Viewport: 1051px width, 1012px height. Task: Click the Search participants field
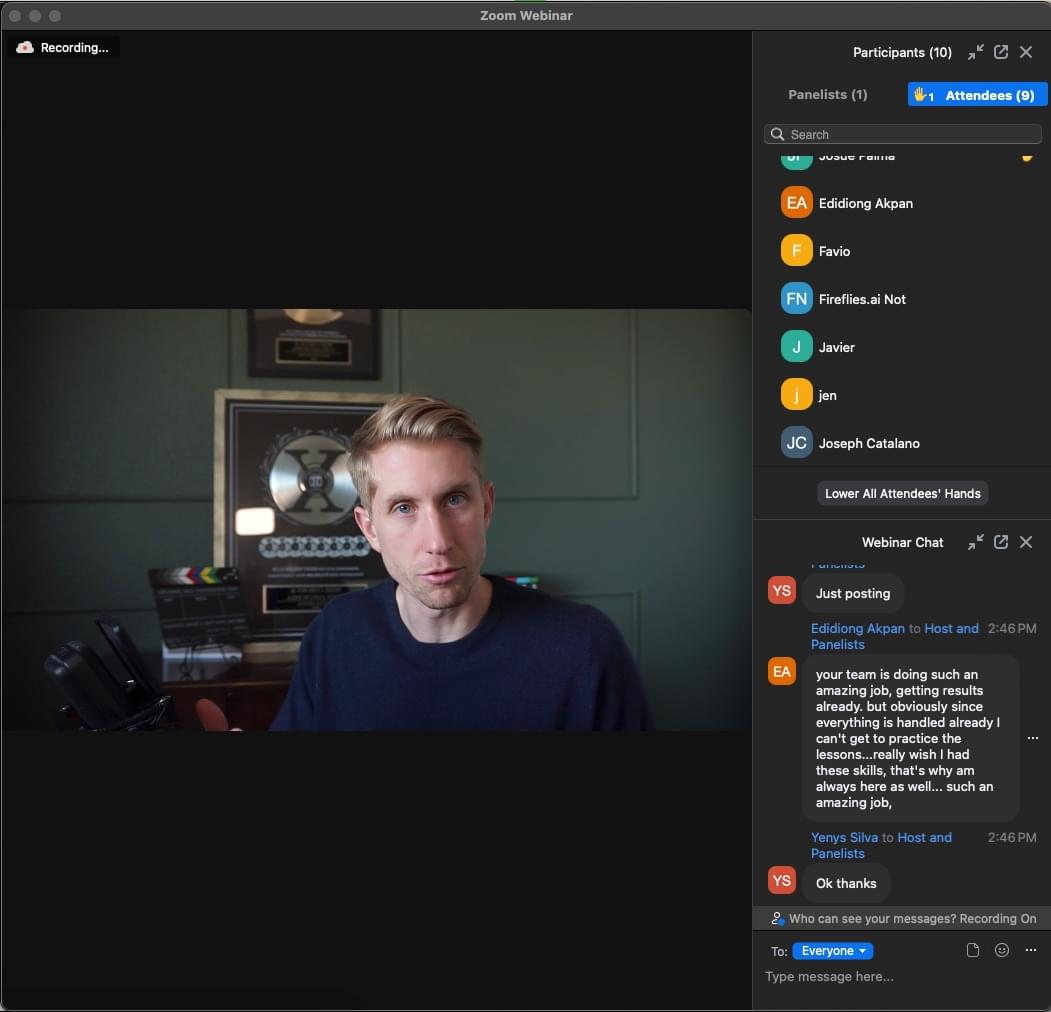[902, 134]
